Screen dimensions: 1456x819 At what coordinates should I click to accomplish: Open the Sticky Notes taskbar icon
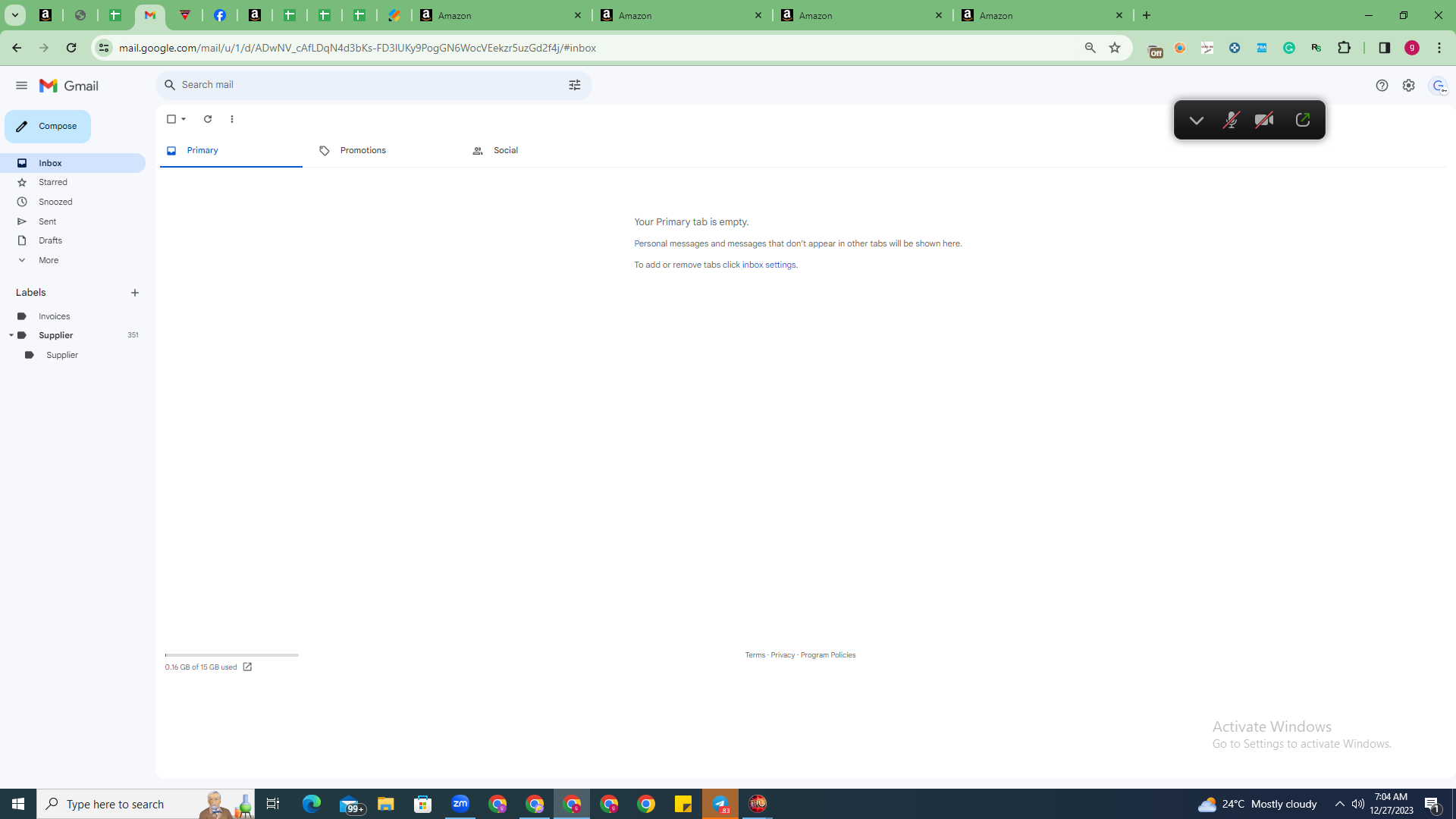pos(683,804)
